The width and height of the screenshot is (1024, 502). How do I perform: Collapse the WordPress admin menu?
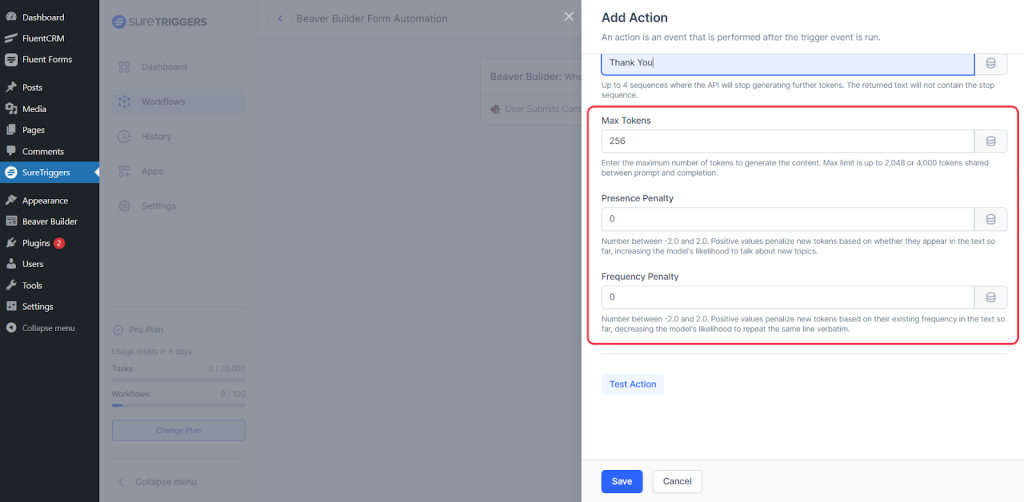click(x=48, y=328)
